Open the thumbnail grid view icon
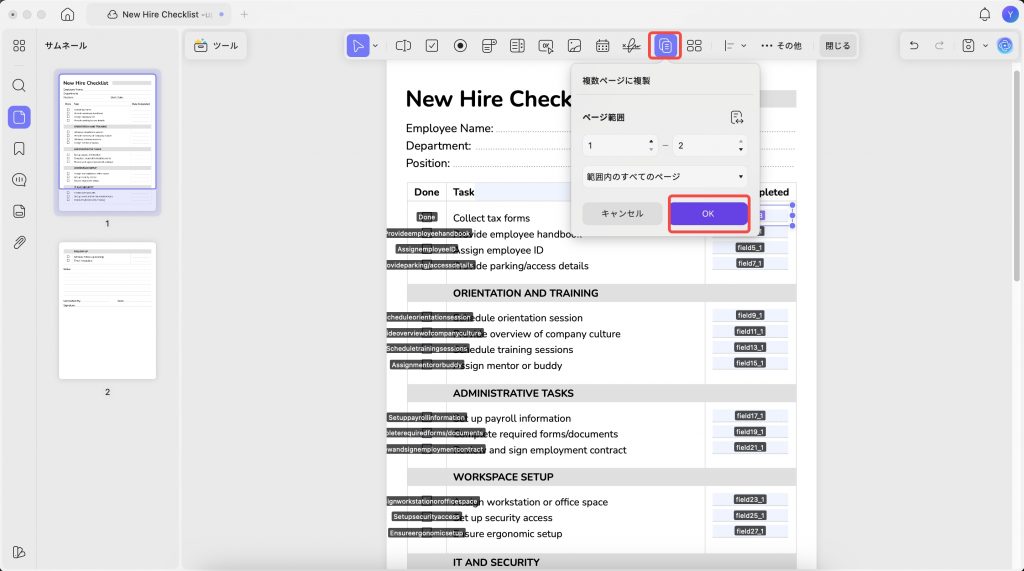 point(19,46)
